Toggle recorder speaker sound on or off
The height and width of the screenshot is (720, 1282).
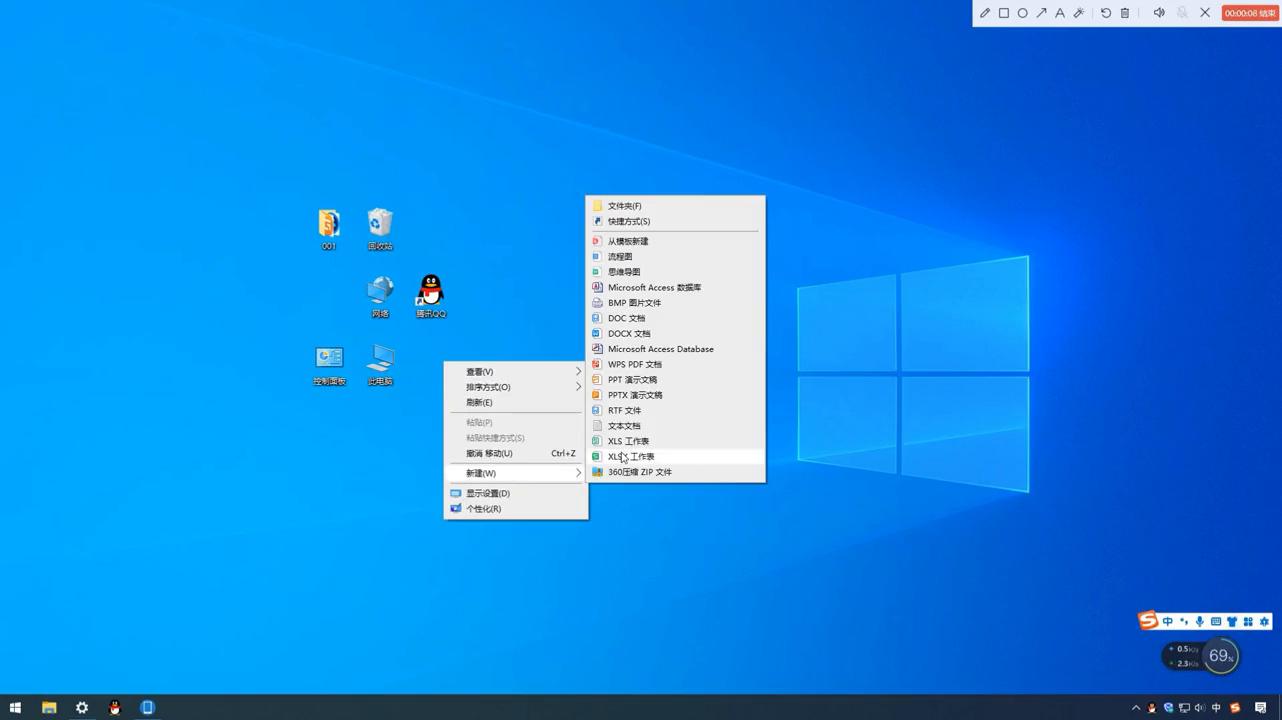(1159, 13)
